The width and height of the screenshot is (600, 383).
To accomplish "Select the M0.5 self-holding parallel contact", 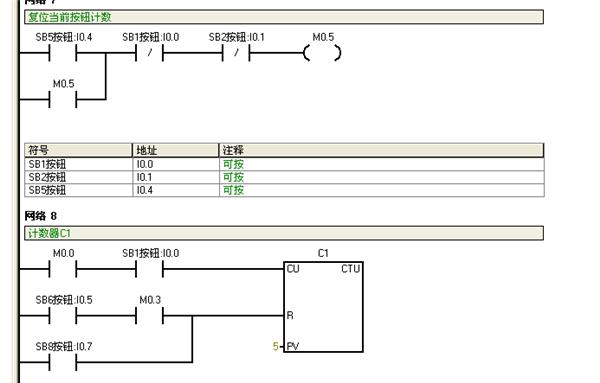I will coord(63,99).
